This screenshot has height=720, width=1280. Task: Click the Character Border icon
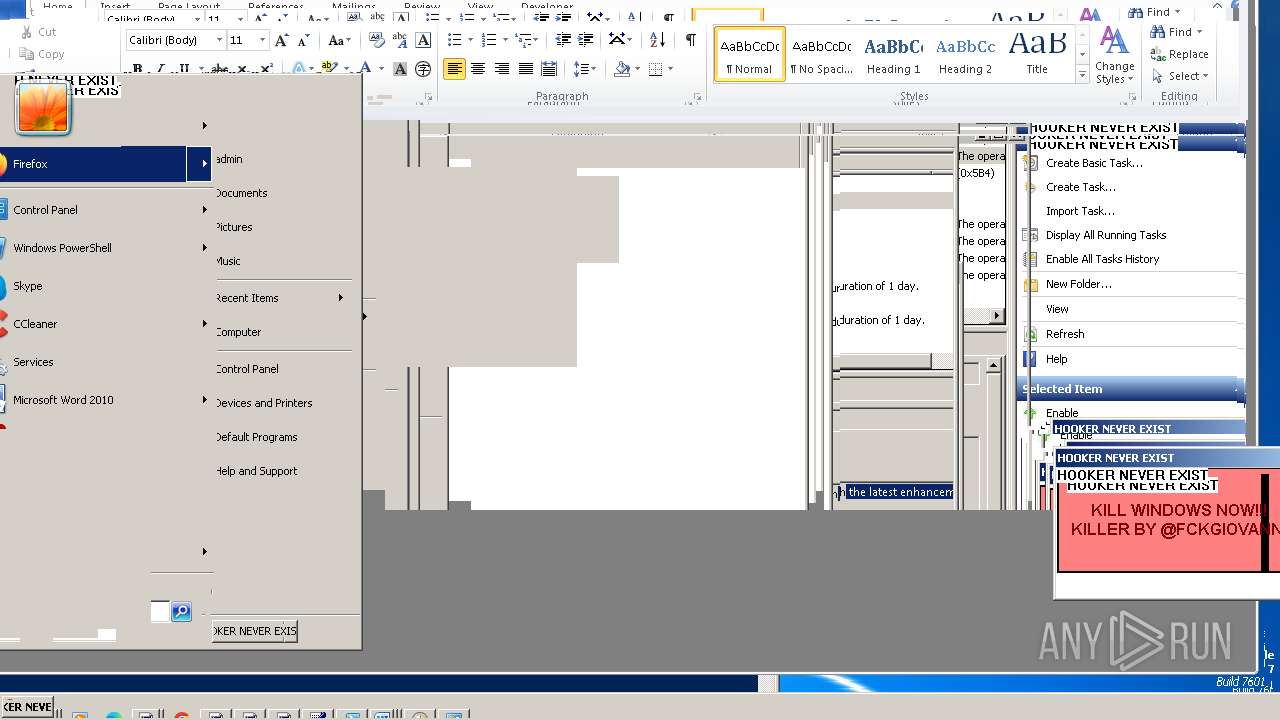click(424, 40)
